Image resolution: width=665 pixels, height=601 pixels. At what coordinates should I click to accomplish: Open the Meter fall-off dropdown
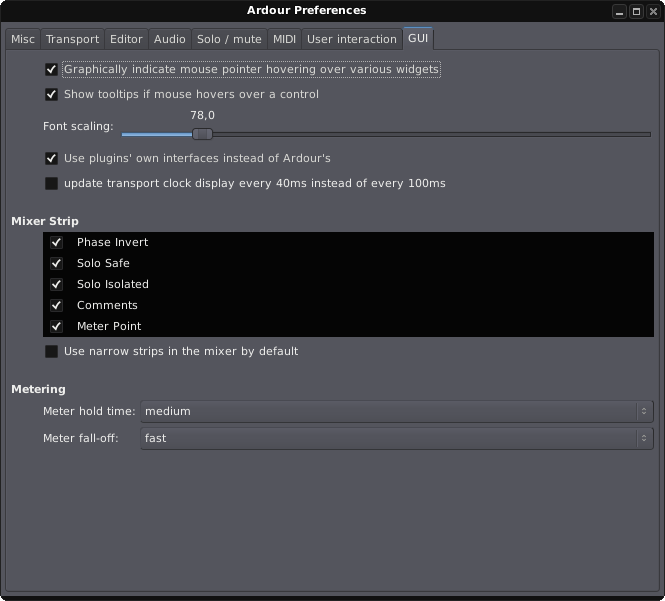click(x=397, y=438)
